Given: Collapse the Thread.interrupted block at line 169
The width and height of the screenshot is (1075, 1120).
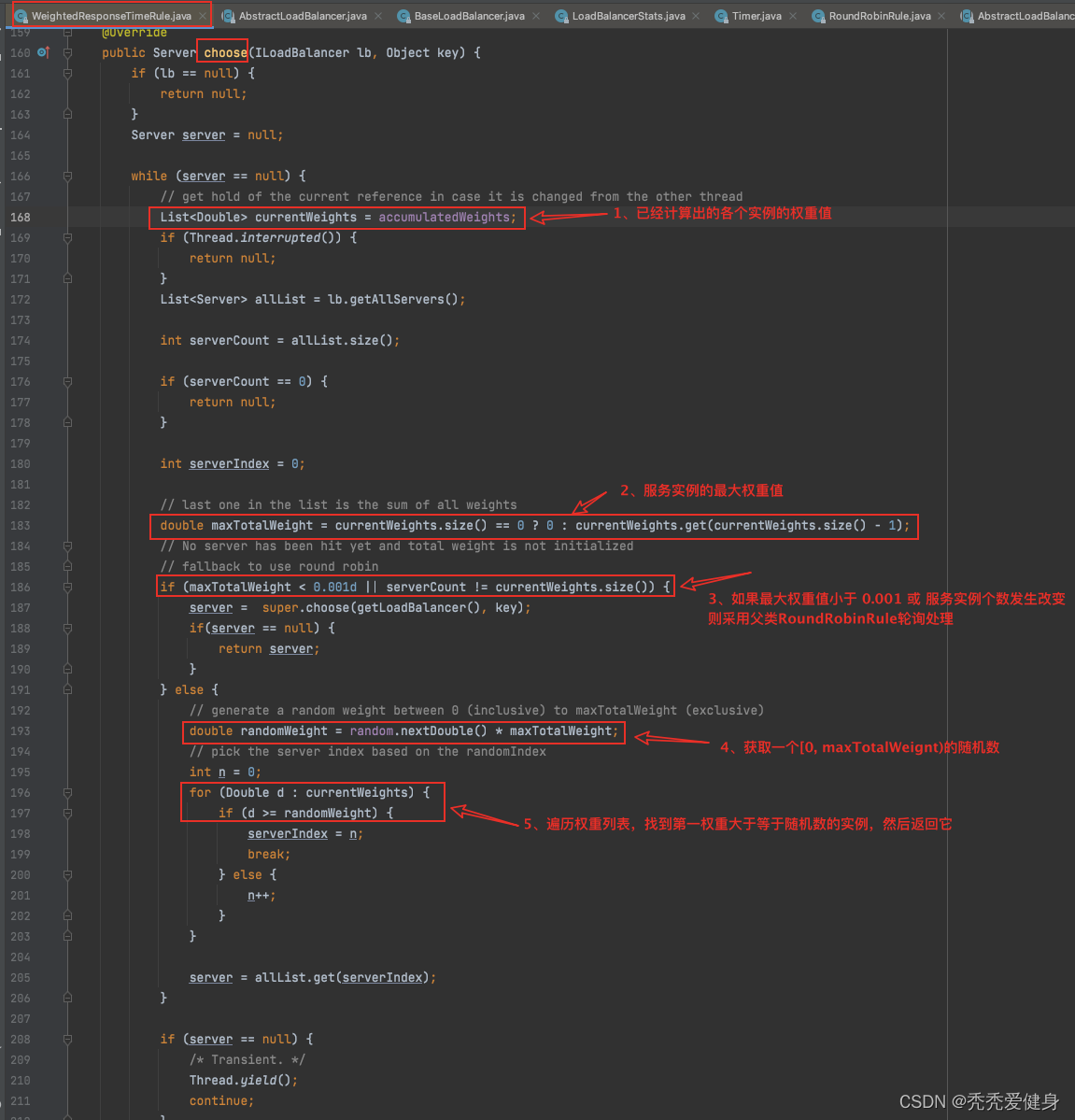Looking at the screenshot, I should pos(68,237).
